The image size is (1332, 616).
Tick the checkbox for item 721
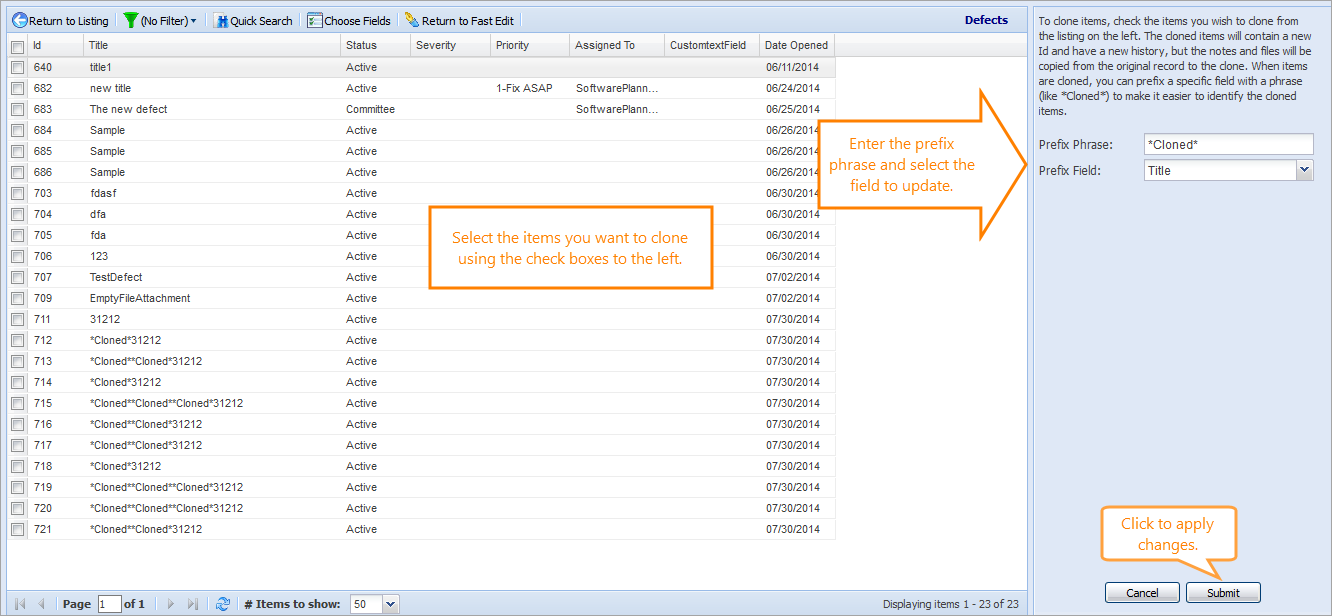tap(17, 529)
